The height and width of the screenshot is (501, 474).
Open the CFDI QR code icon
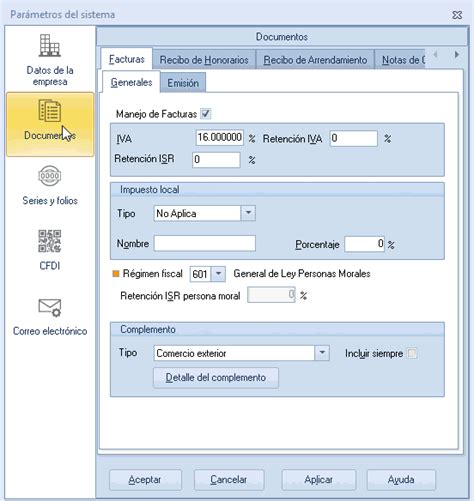coord(50,241)
